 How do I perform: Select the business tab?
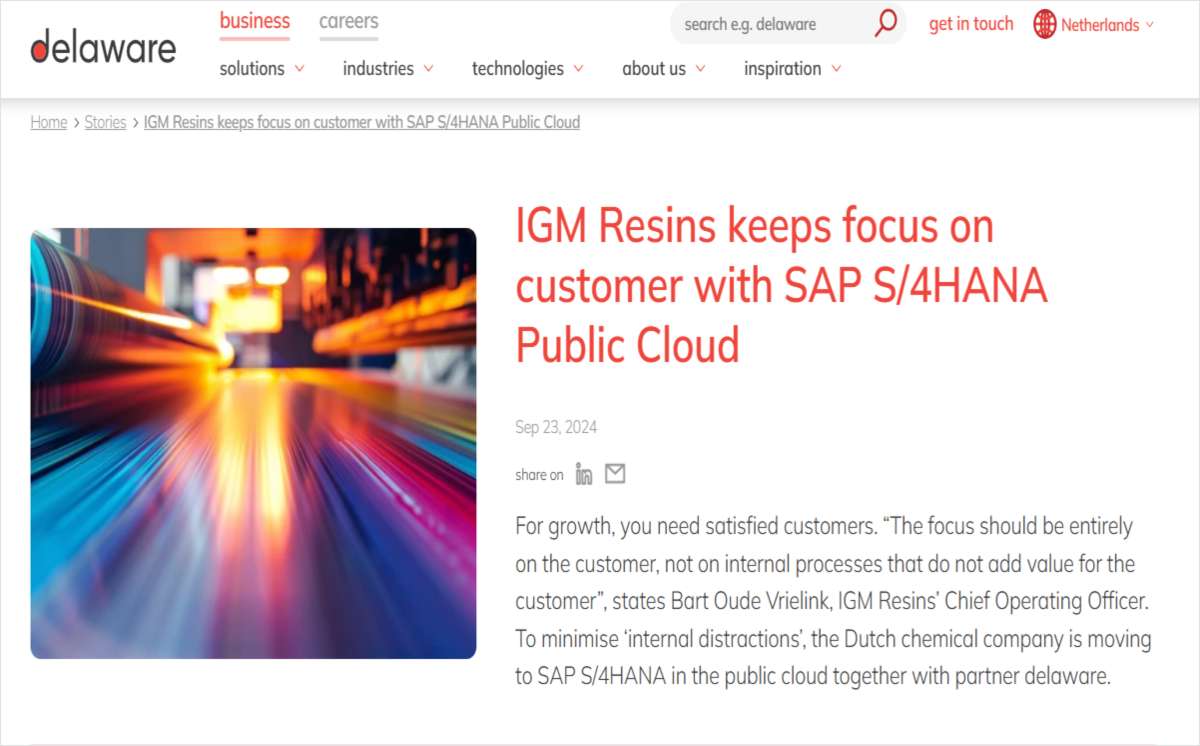tap(253, 20)
